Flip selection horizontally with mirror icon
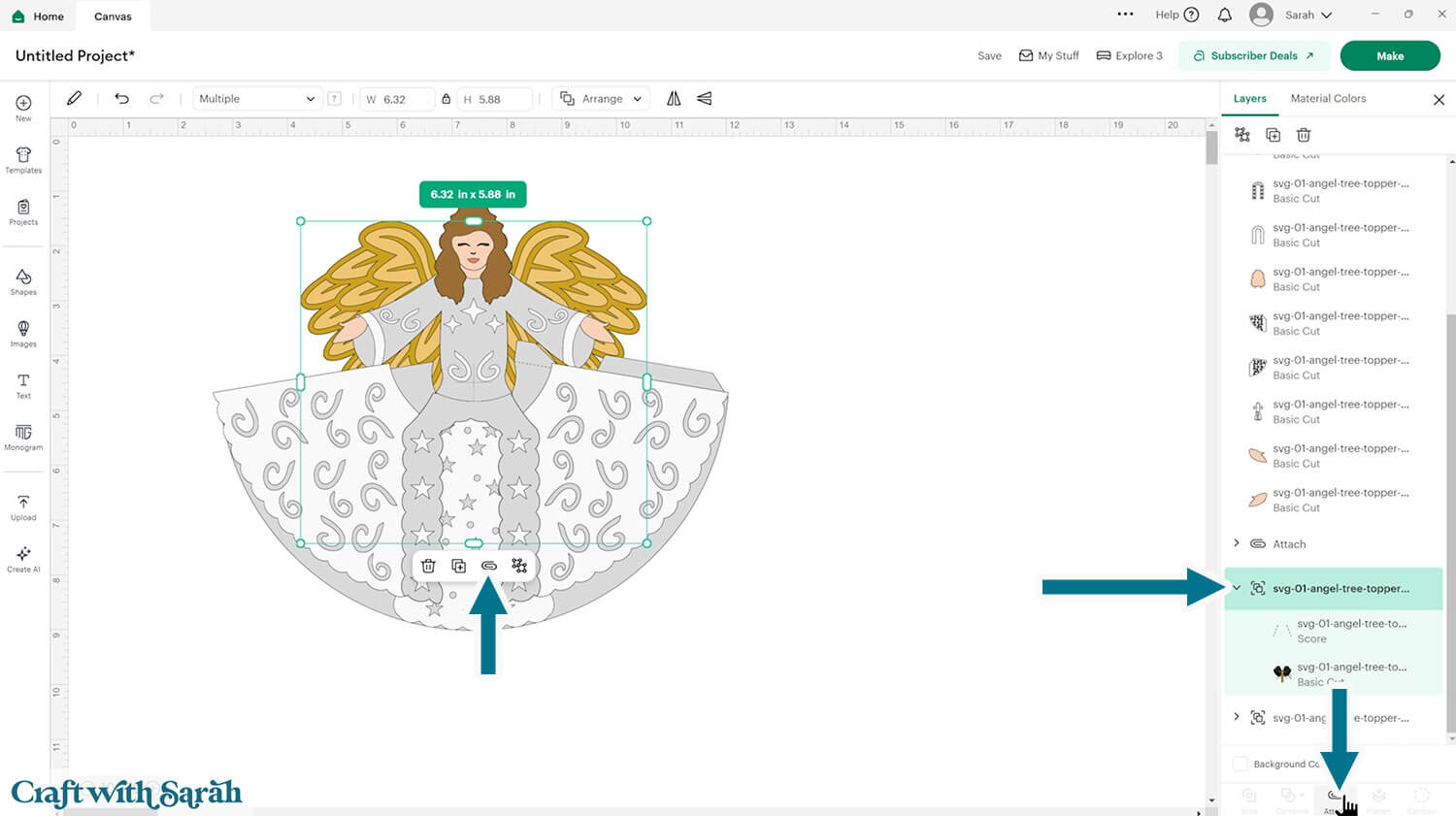Image resolution: width=1456 pixels, height=816 pixels. pos(674,99)
